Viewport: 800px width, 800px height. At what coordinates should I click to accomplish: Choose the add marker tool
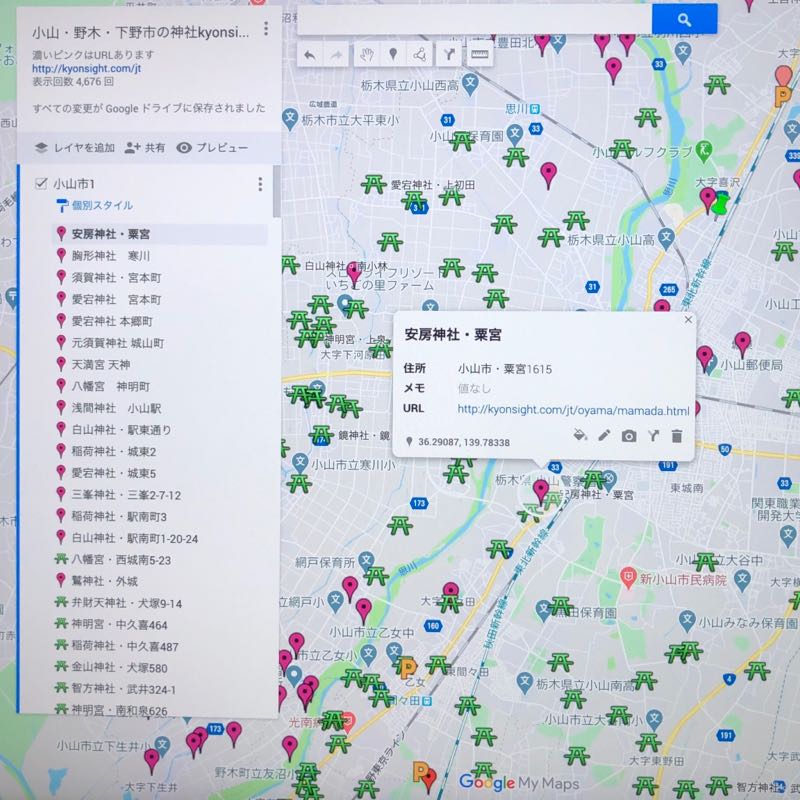pos(393,55)
